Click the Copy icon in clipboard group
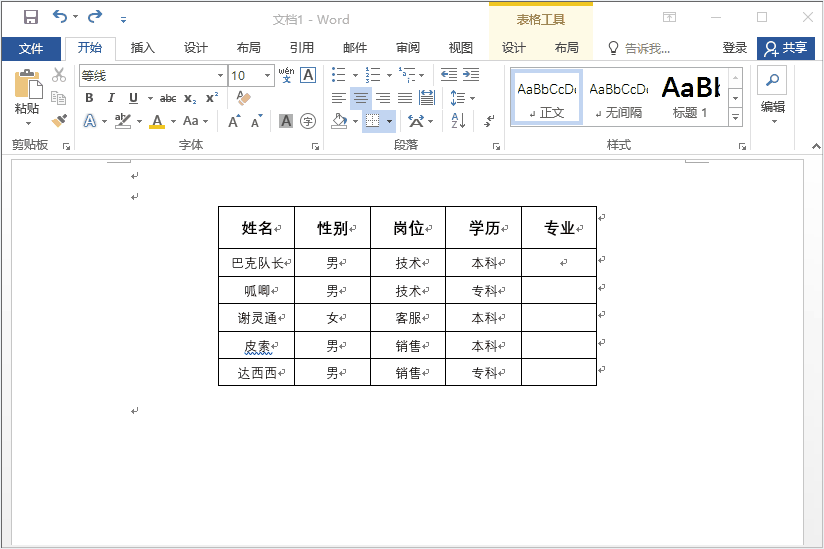This screenshot has width=824, height=549. [59, 98]
